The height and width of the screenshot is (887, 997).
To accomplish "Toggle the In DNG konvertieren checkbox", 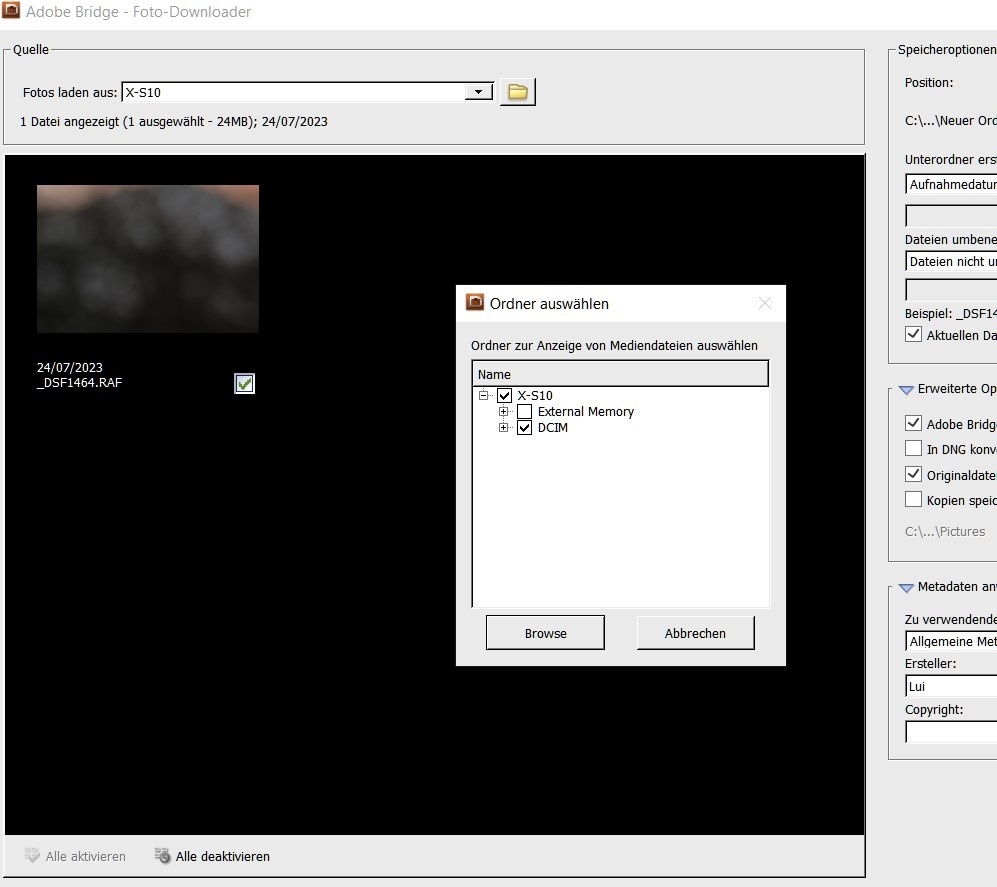I will point(913,449).
